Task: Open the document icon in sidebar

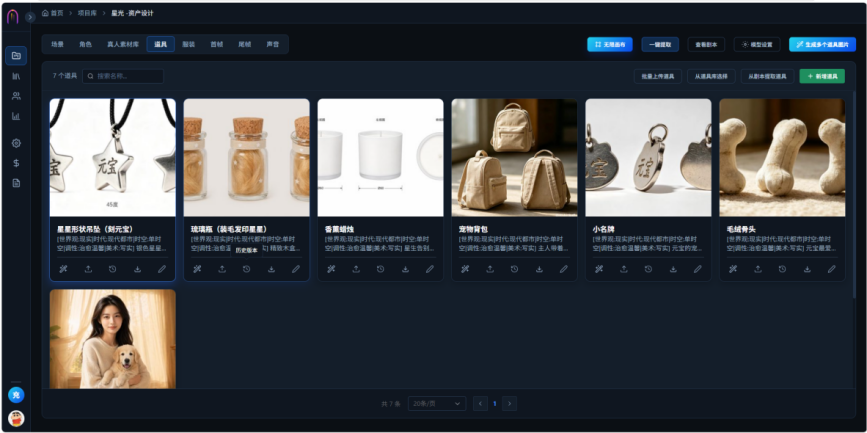Action: 16,183
